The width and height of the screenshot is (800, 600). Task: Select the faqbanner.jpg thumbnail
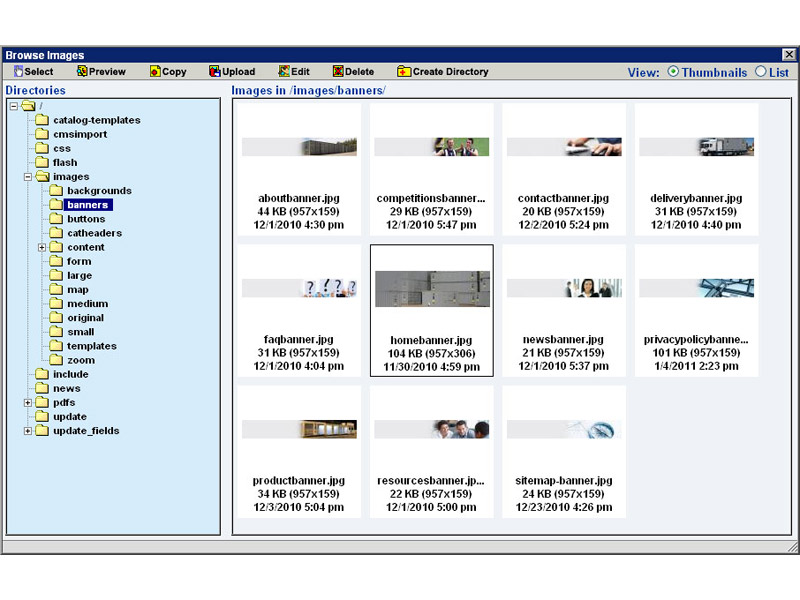tap(299, 288)
